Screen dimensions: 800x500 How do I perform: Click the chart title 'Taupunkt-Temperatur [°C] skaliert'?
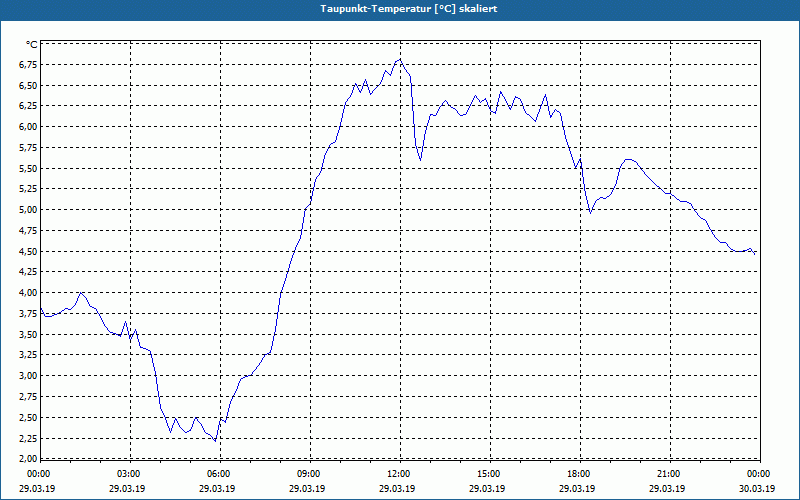[x=409, y=9]
